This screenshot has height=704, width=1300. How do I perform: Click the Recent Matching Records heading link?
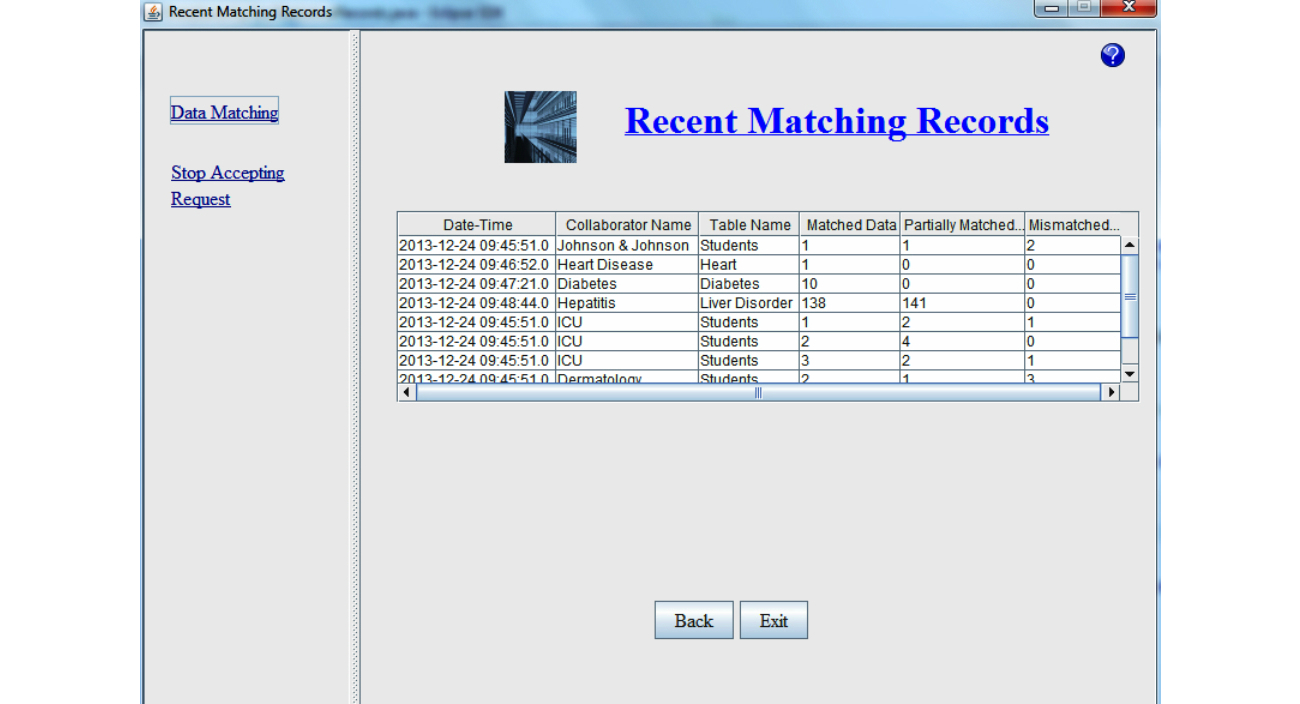836,121
